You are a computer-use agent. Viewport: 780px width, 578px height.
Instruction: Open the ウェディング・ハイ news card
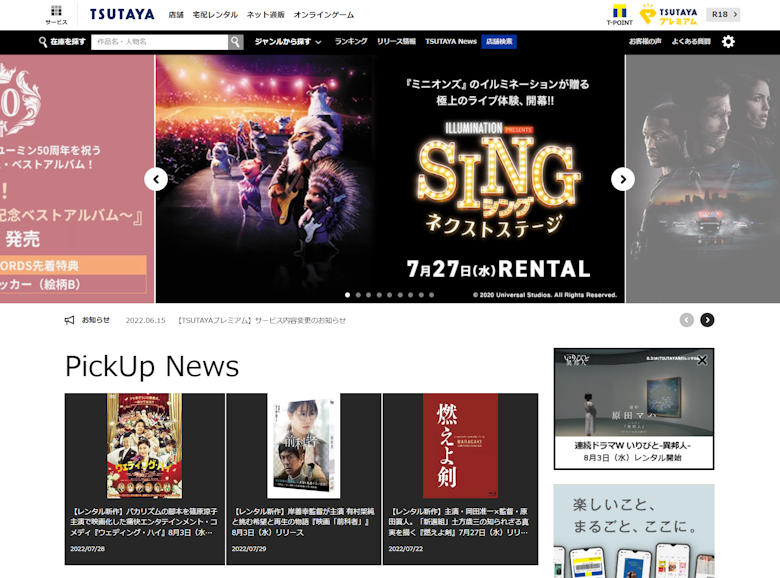pos(145,479)
